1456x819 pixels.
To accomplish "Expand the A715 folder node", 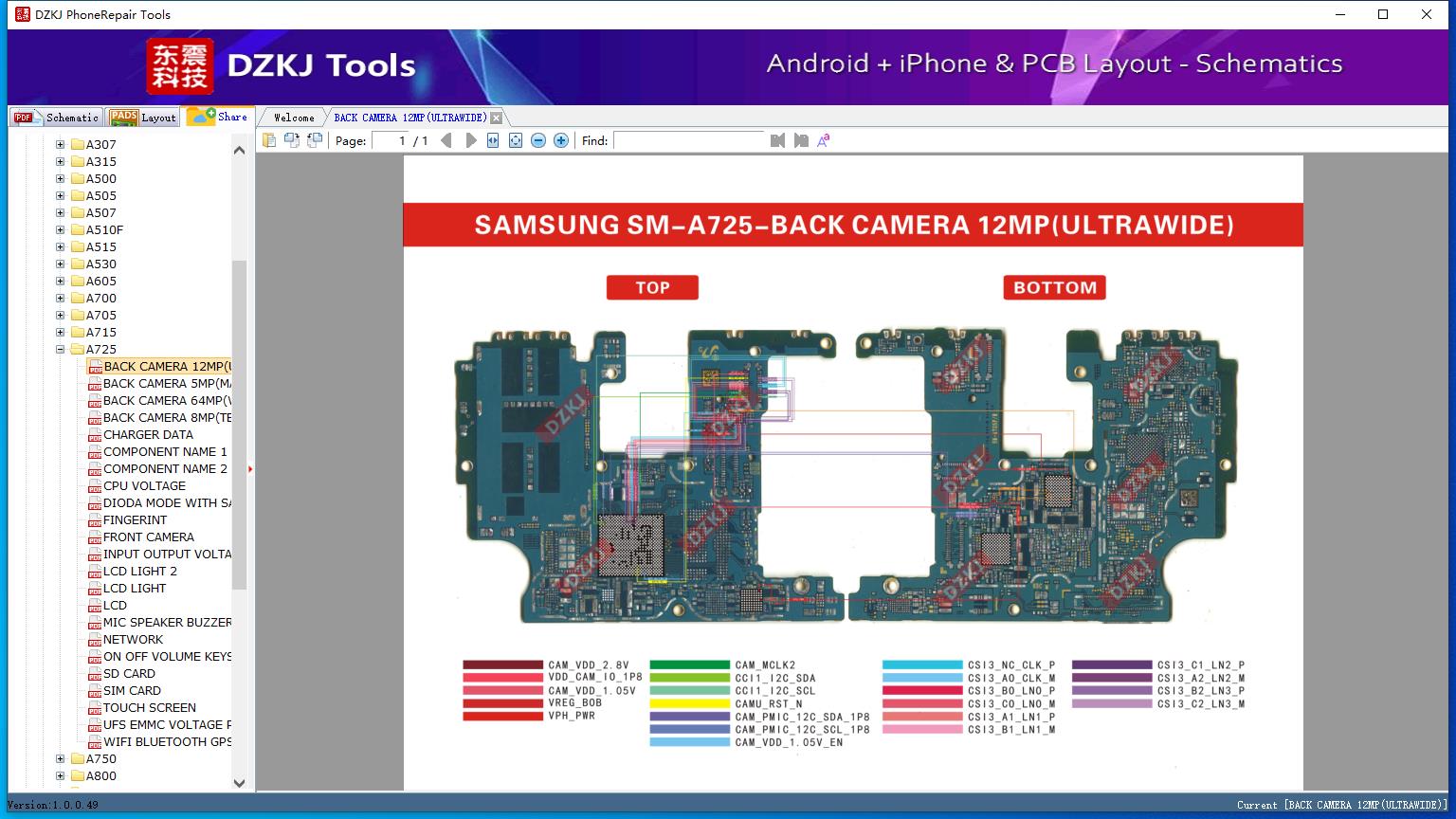I will (61, 333).
